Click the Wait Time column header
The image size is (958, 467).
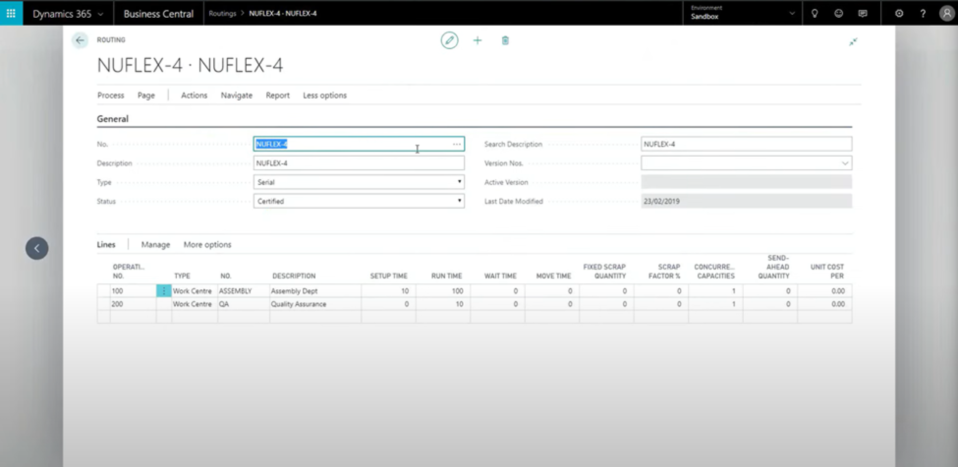[500, 276]
